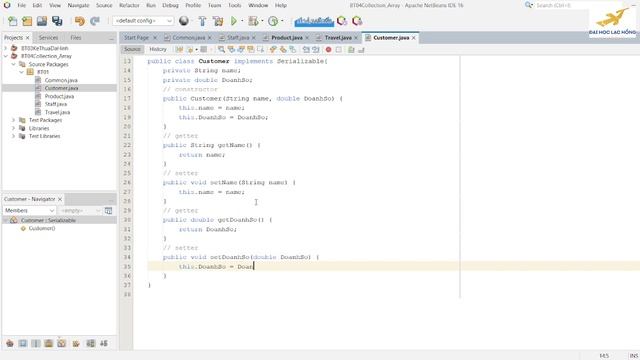Image resolution: width=640 pixels, height=360 pixels.
Task: Click the Uncomment editor toolbar icon
Action: [x=361, y=49]
